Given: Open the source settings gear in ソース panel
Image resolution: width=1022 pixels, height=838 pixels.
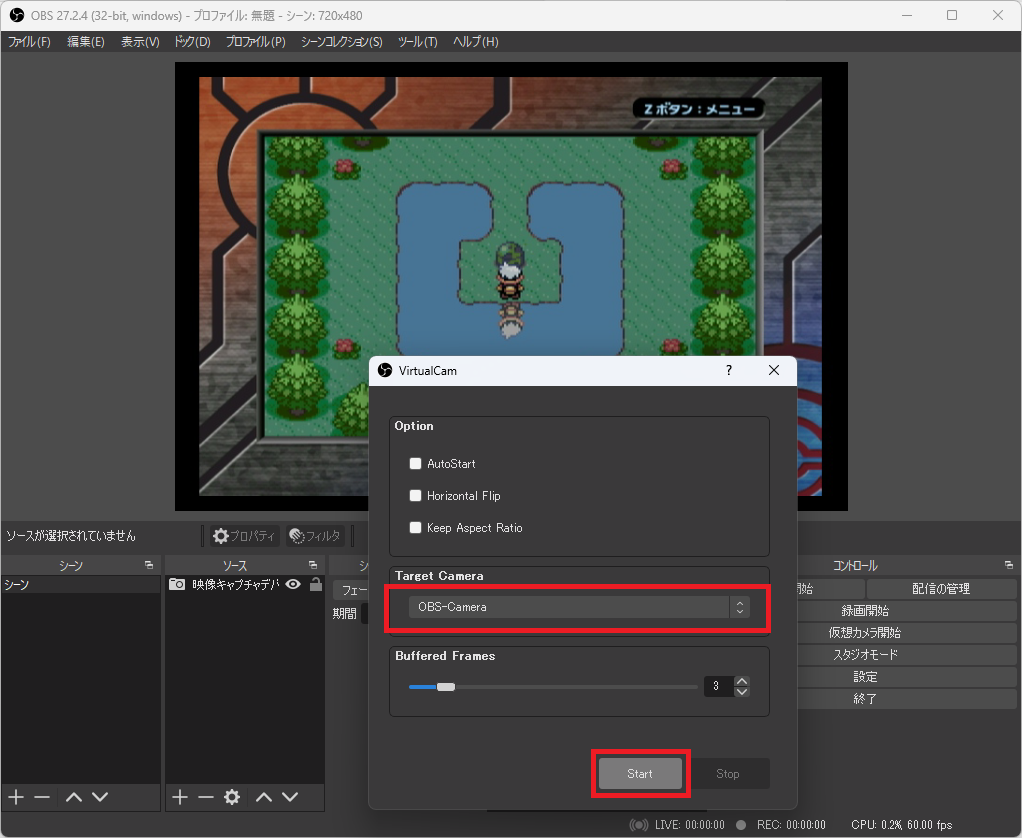Looking at the screenshot, I should pyautogui.click(x=231, y=797).
